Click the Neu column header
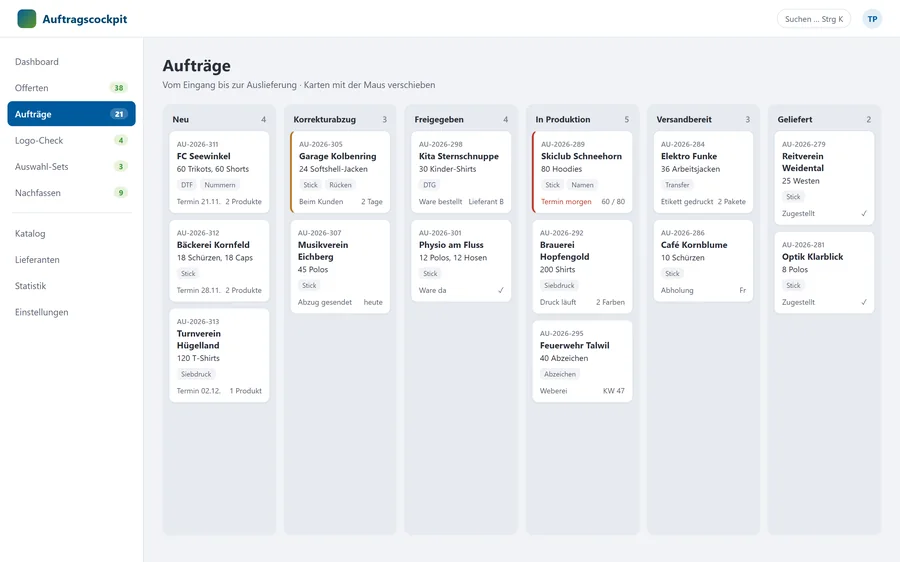900x562 pixels. click(x=181, y=119)
